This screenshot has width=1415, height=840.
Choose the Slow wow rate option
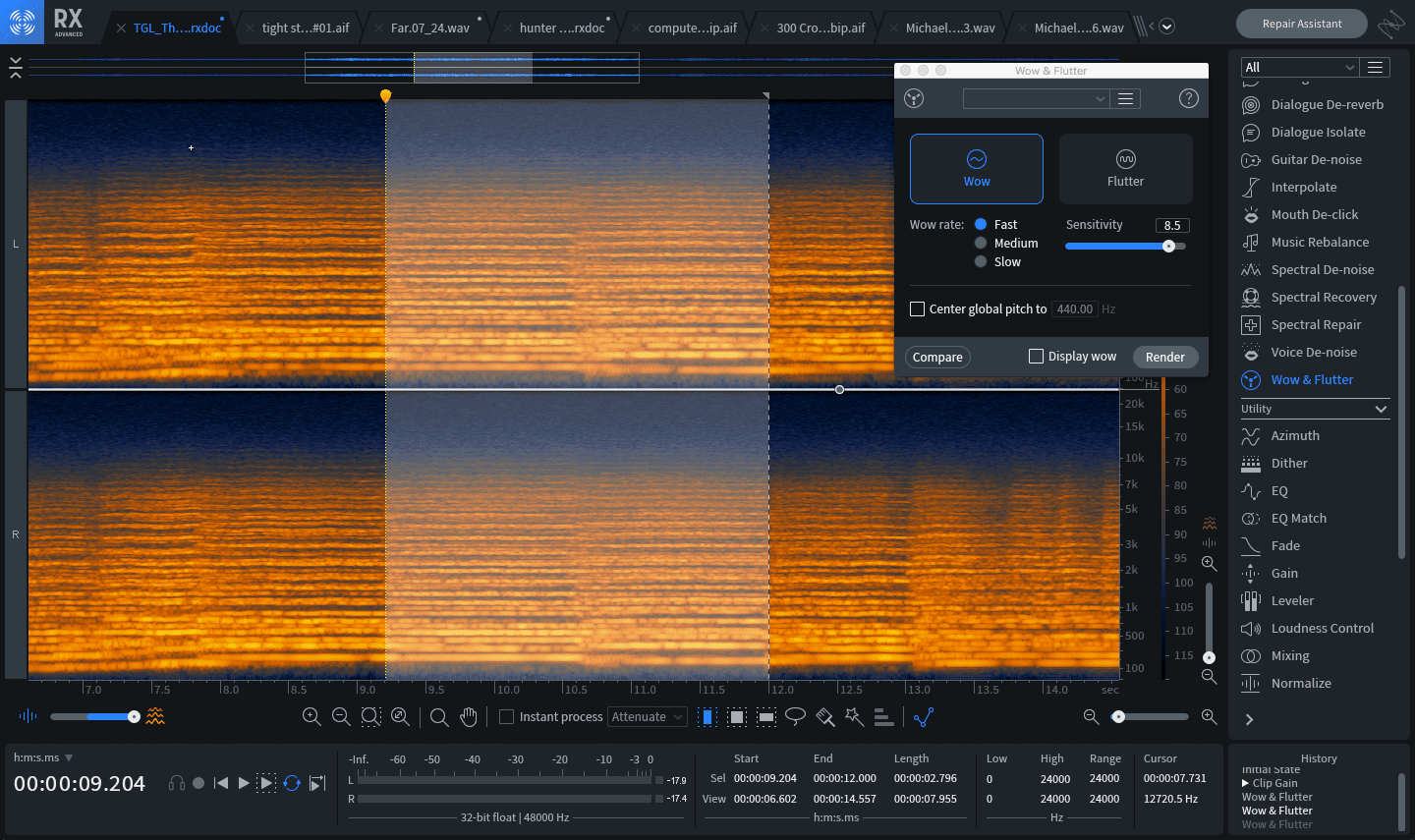pyautogui.click(x=981, y=261)
